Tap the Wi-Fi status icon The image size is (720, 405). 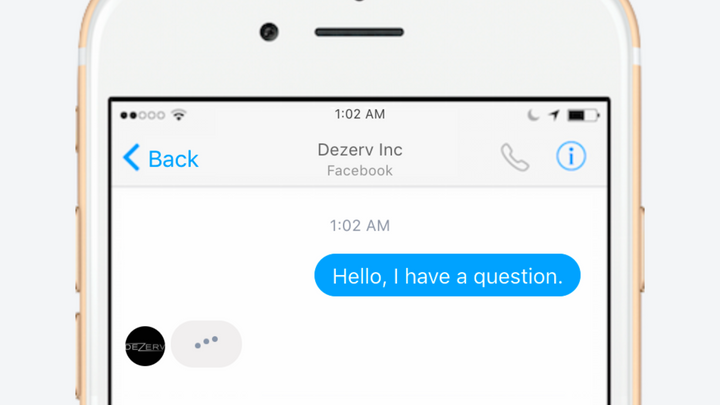point(179,115)
